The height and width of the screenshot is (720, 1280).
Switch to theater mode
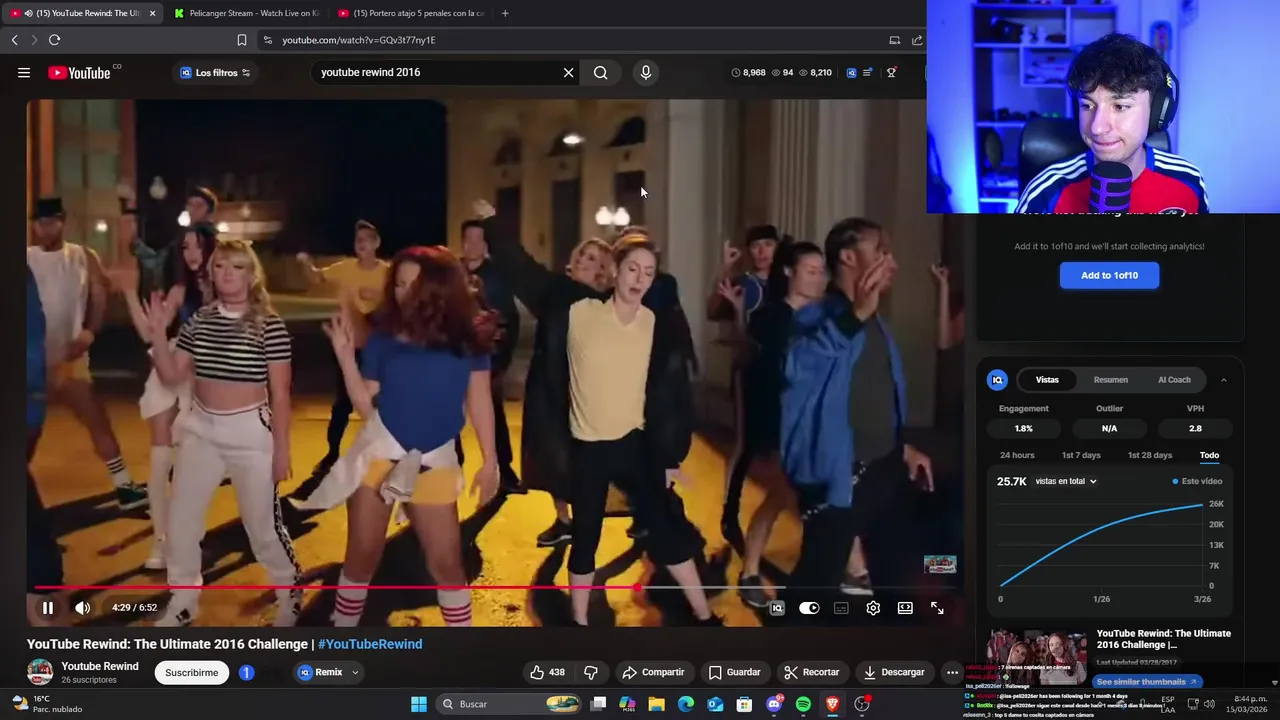tap(905, 607)
